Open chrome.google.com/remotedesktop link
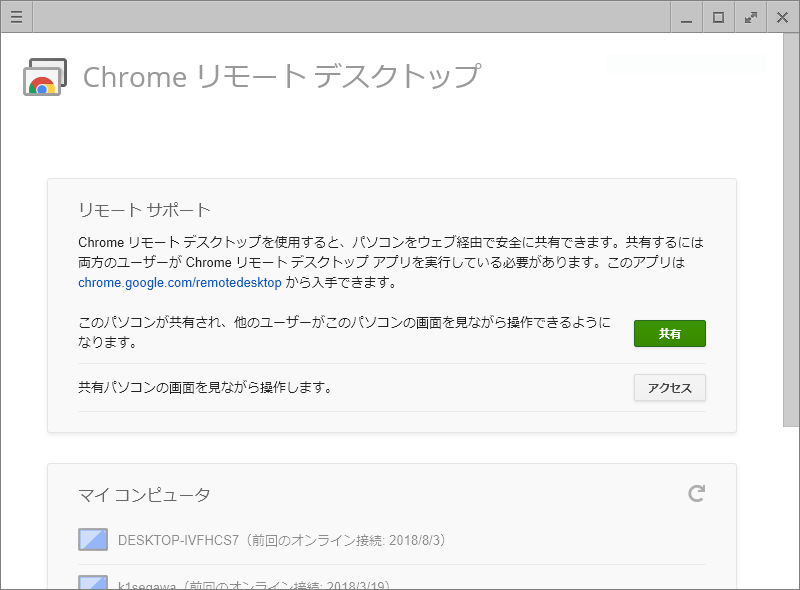800x590 pixels. pos(180,282)
